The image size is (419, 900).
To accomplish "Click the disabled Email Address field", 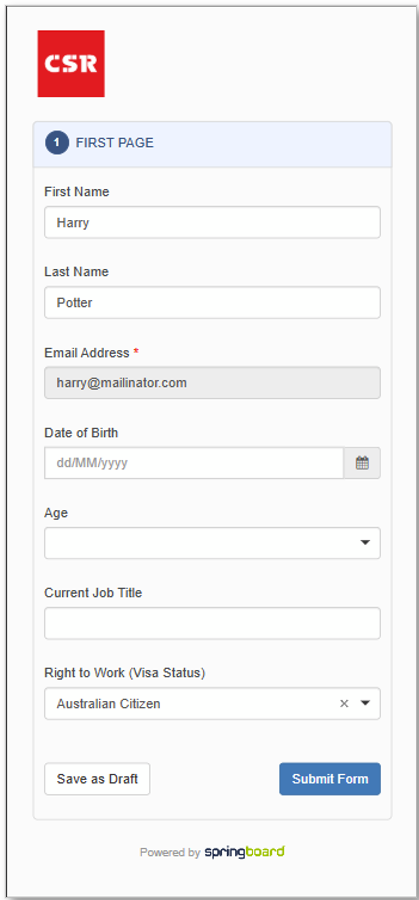I will (212, 382).
